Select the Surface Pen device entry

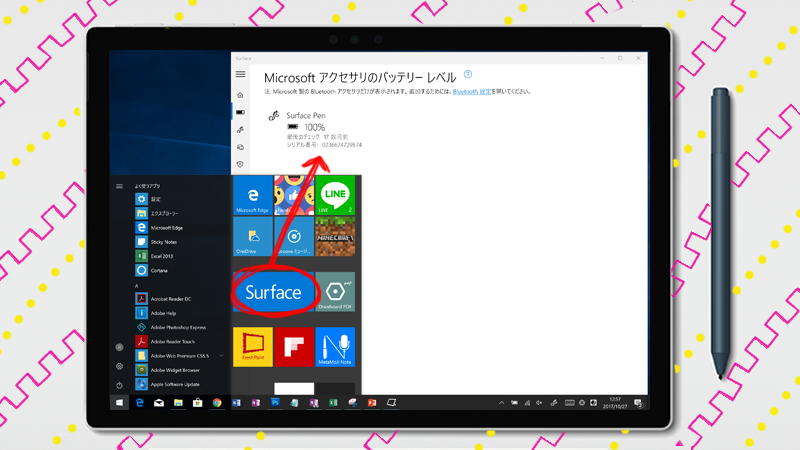(x=315, y=131)
